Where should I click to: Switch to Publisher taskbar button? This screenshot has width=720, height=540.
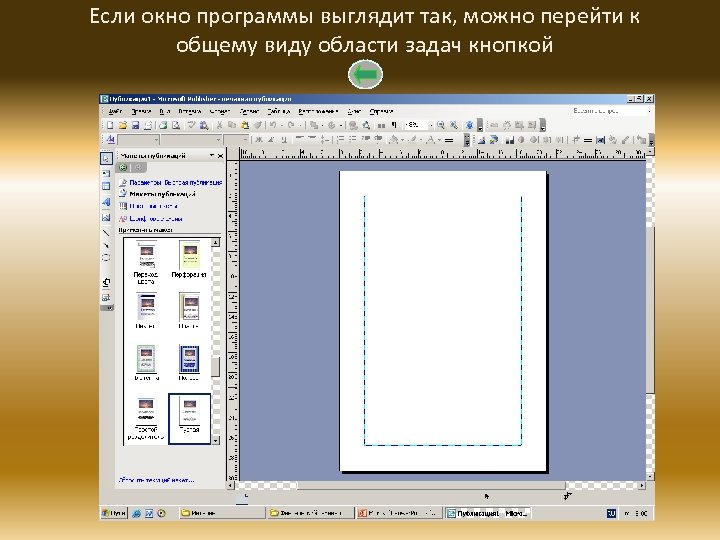pyautogui.click(x=488, y=513)
